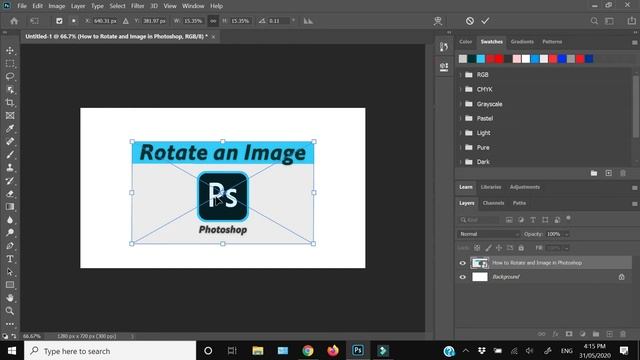The width and height of the screenshot is (640, 360).
Task: Toggle lock position in Layers panel
Action: pyautogui.click(x=499, y=248)
